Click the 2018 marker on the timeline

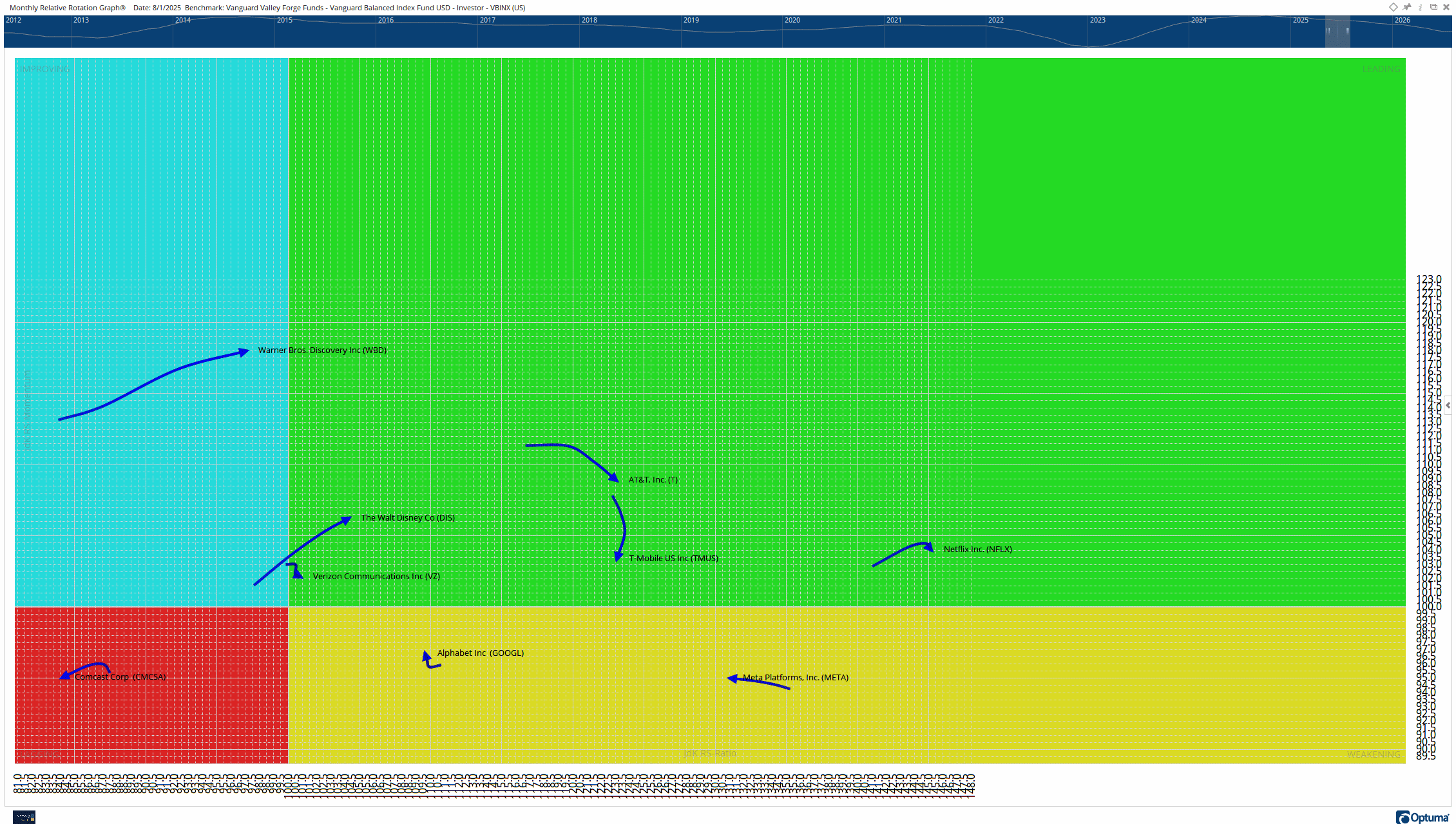[589, 20]
